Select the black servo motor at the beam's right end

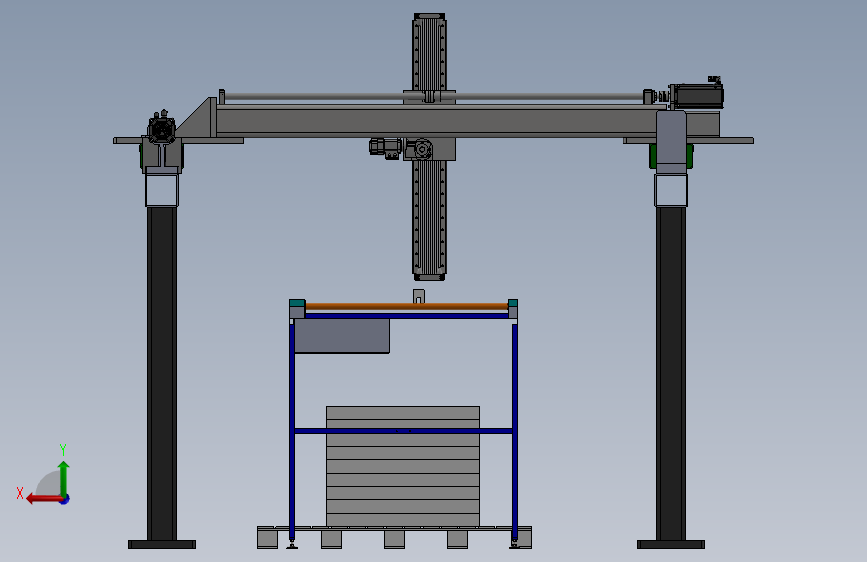click(698, 96)
